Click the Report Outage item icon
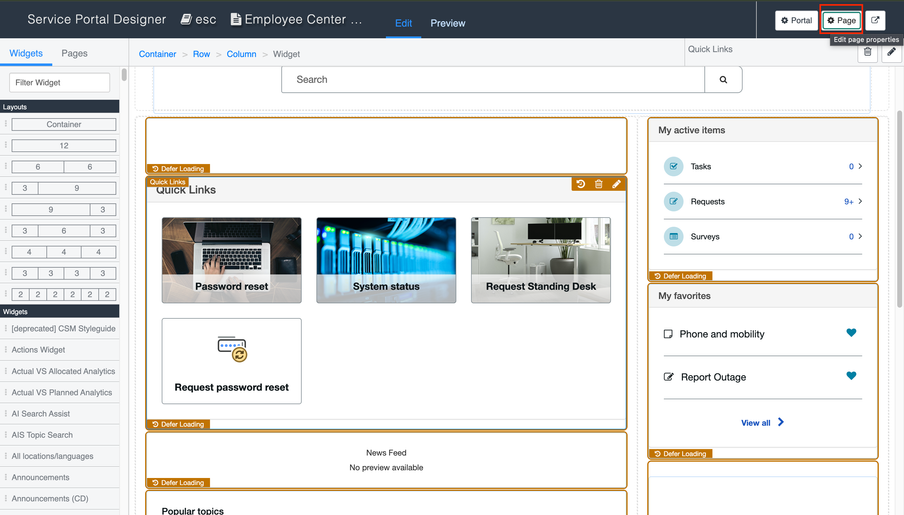The width and height of the screenshot is (904, 515). [669, 377]
